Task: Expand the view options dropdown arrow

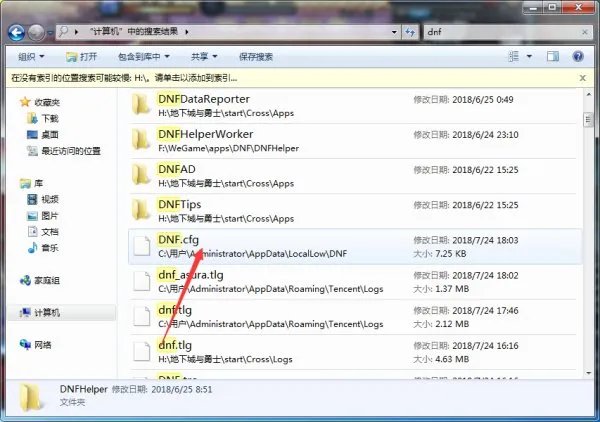Action: tap(529, 57)
